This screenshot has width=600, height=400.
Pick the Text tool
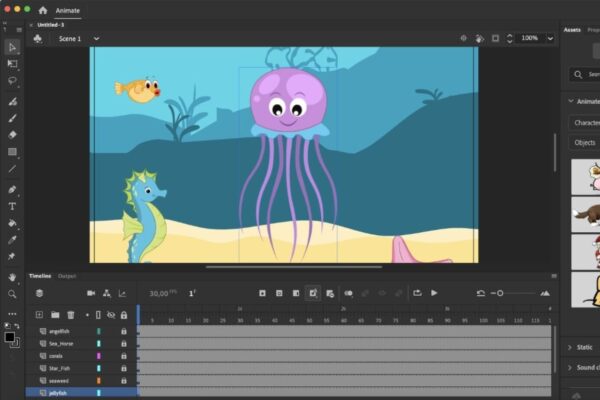click(x=12, y=206)
